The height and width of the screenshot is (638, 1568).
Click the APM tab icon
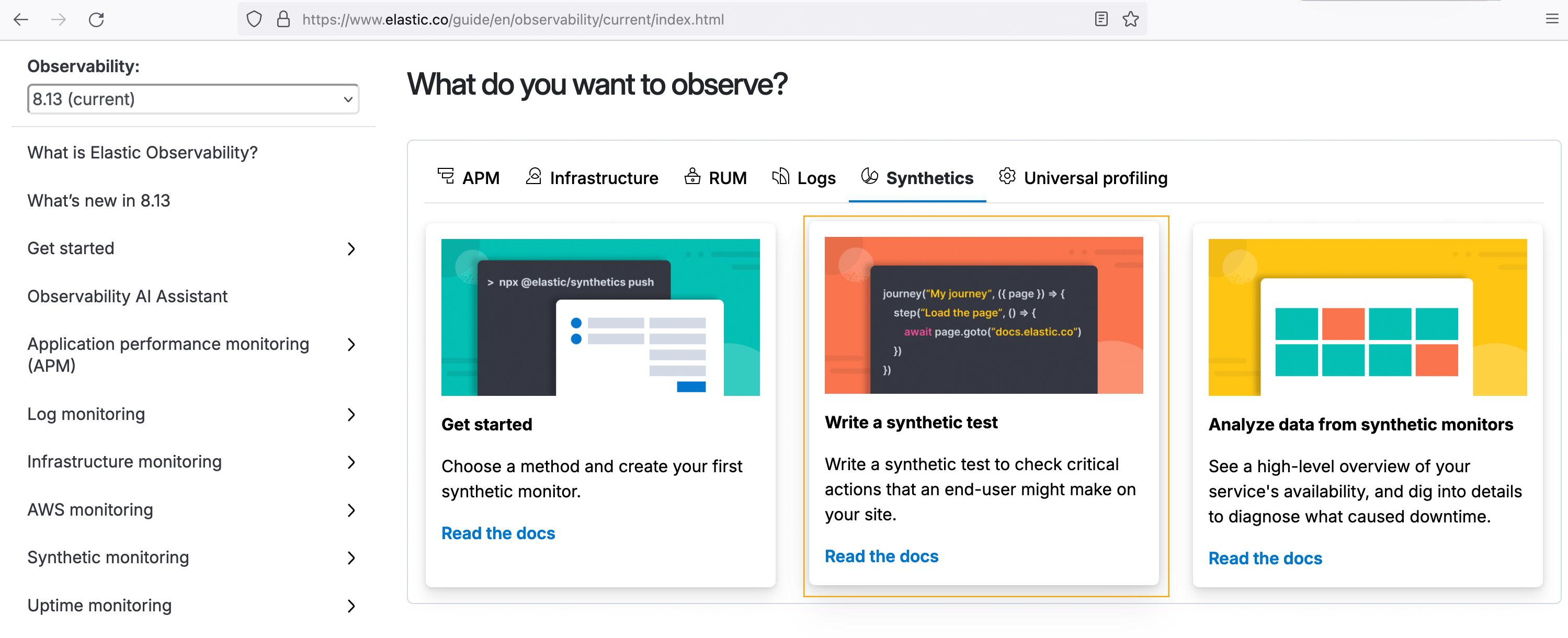[446, 177]
